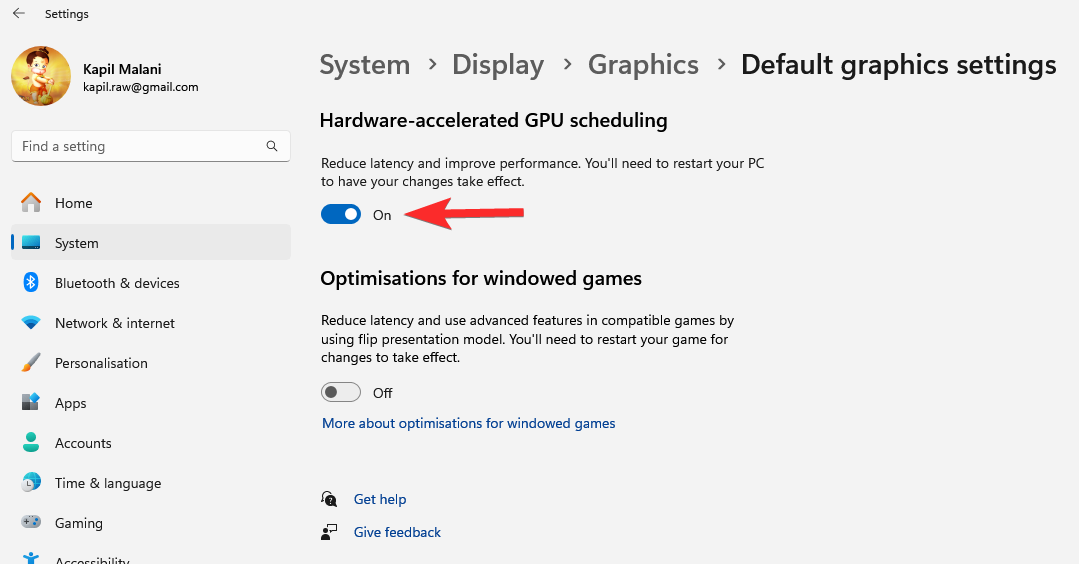Click the Apps icon in sidebar
Viewport: 1079px width, 564px height.
(31, 403)
